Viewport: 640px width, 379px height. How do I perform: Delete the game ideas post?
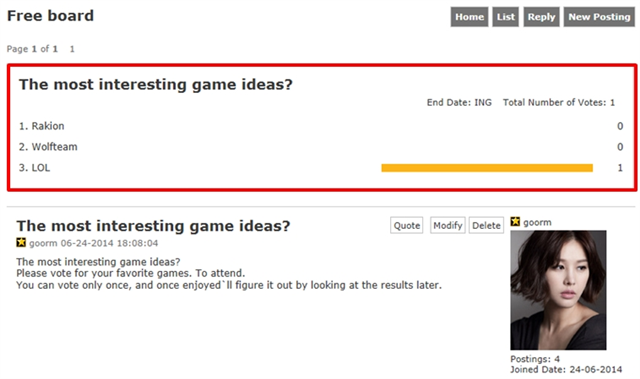486,225
